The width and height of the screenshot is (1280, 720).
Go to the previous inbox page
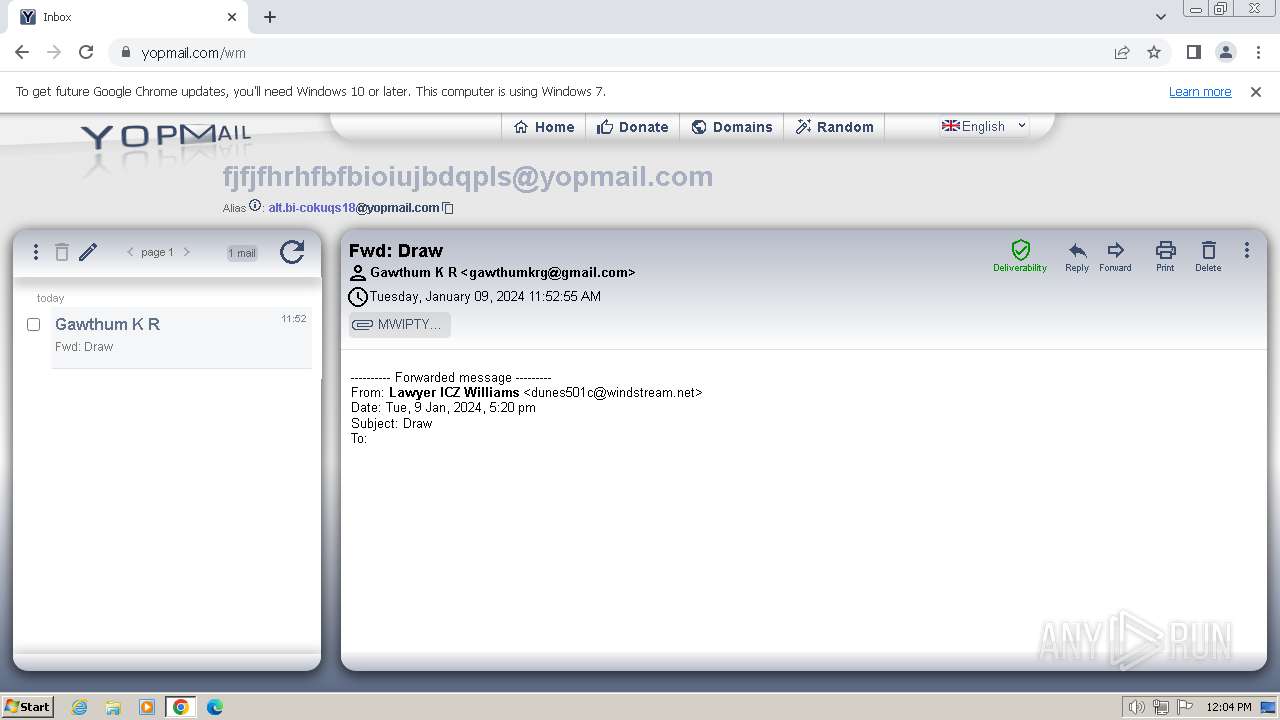click(130, 252)
